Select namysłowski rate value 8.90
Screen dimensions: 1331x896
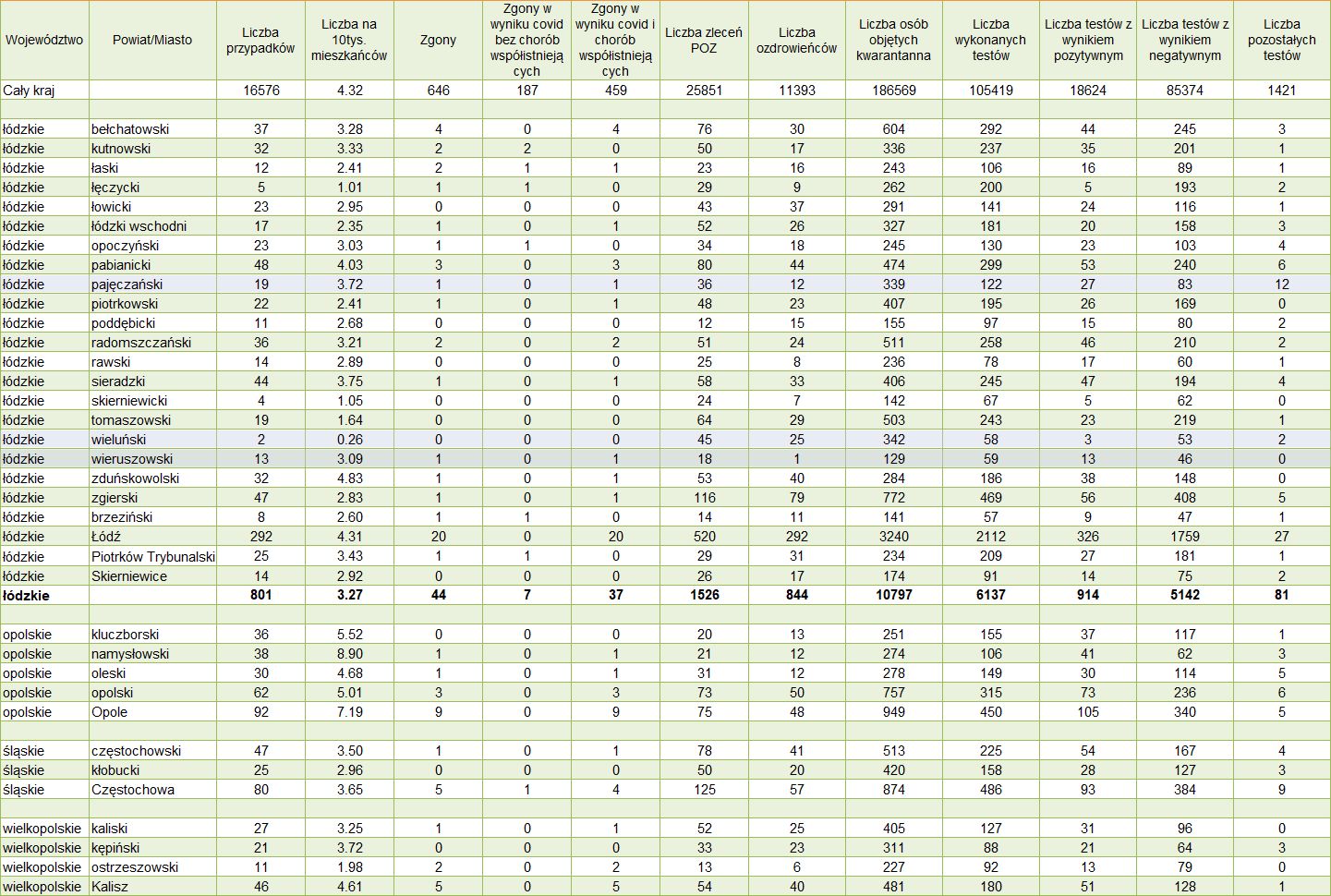tap(349, 654)
